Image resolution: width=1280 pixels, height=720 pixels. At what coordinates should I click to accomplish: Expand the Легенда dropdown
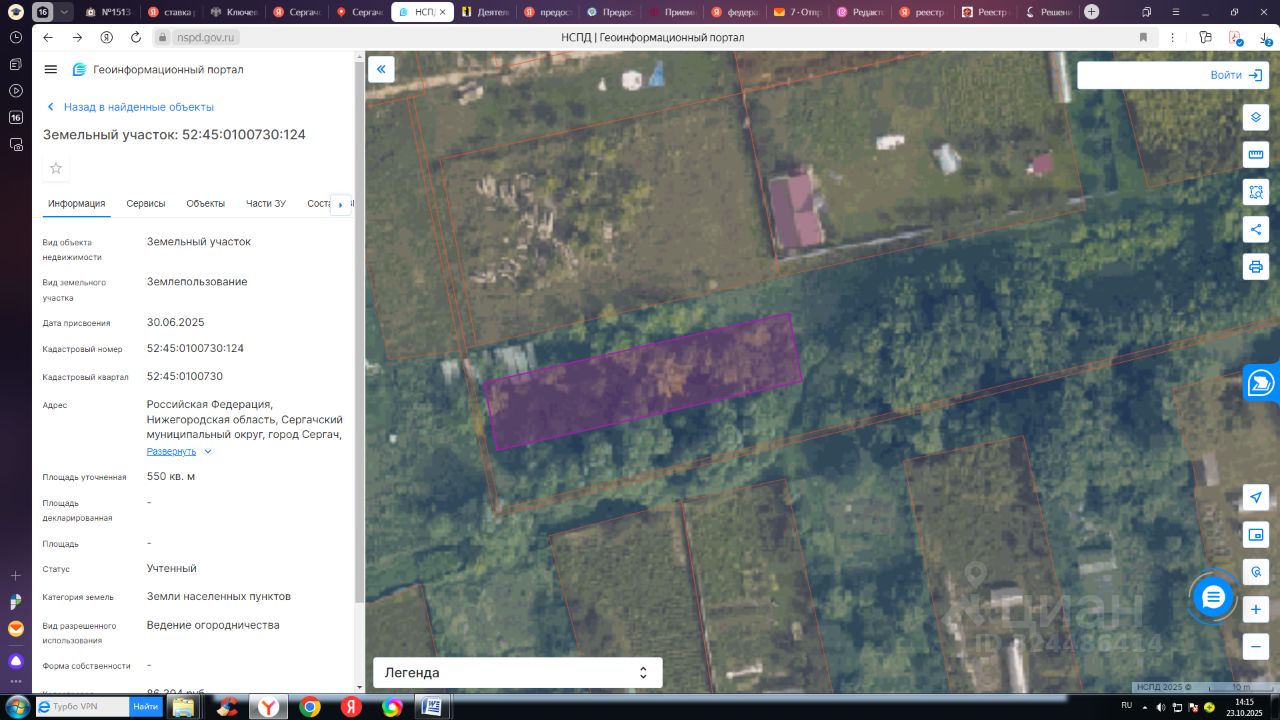517,673
